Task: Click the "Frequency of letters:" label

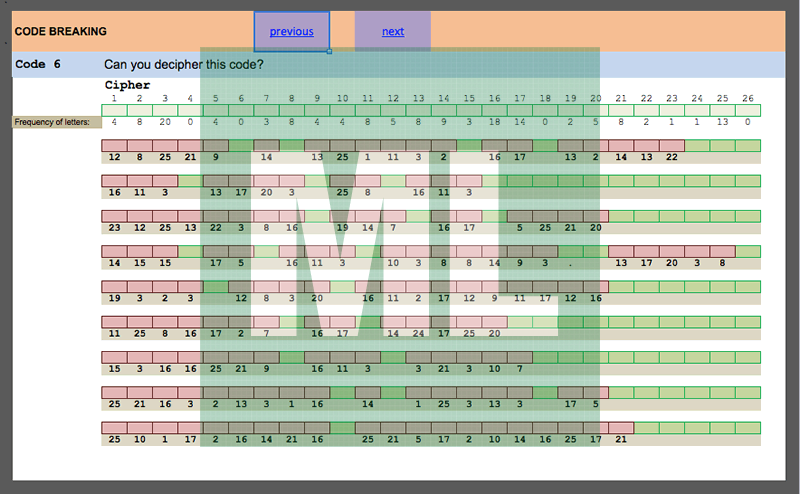Action: (57, 122)
